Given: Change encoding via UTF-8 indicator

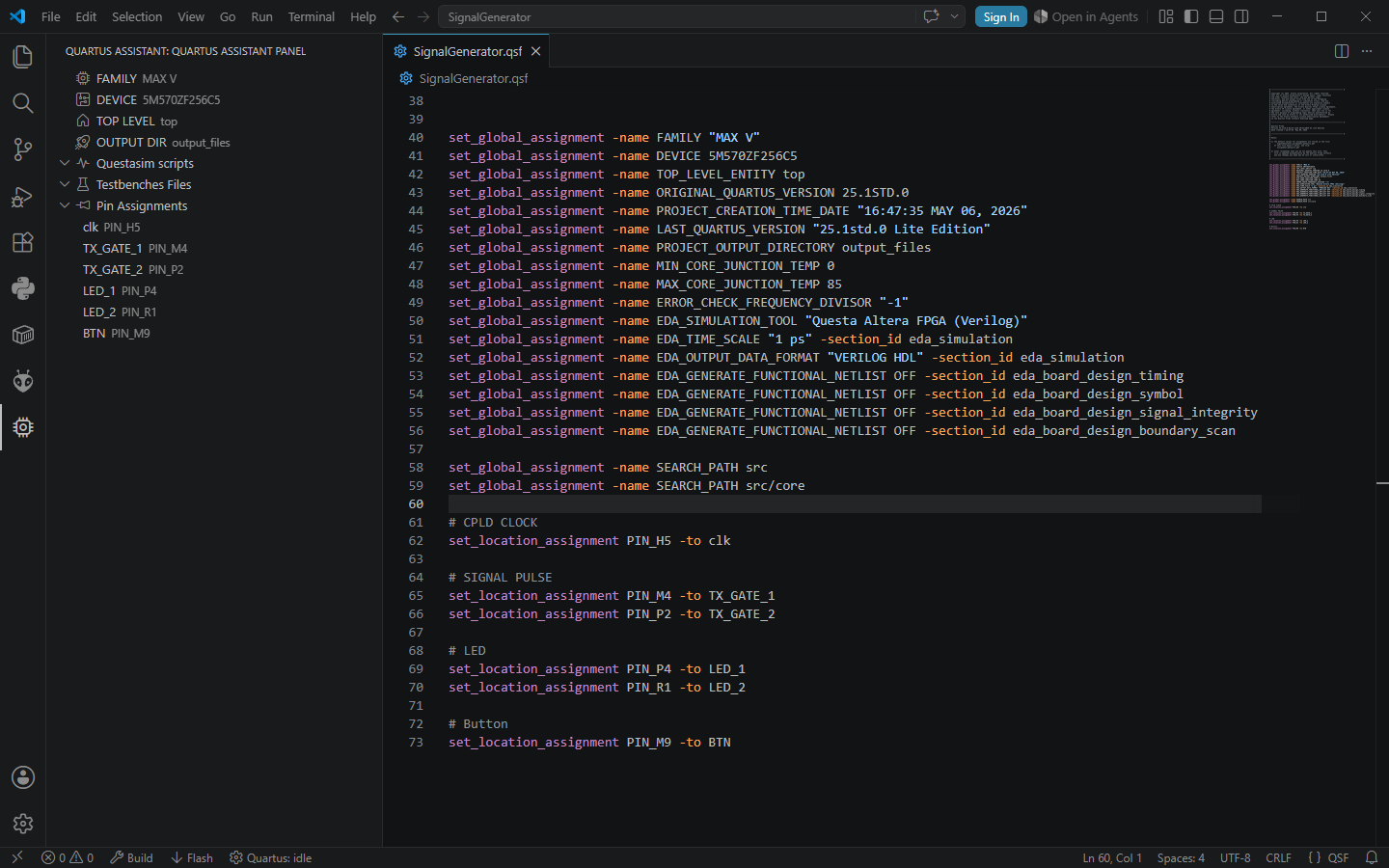Looking at the screenshot, I should [1235, 857].
